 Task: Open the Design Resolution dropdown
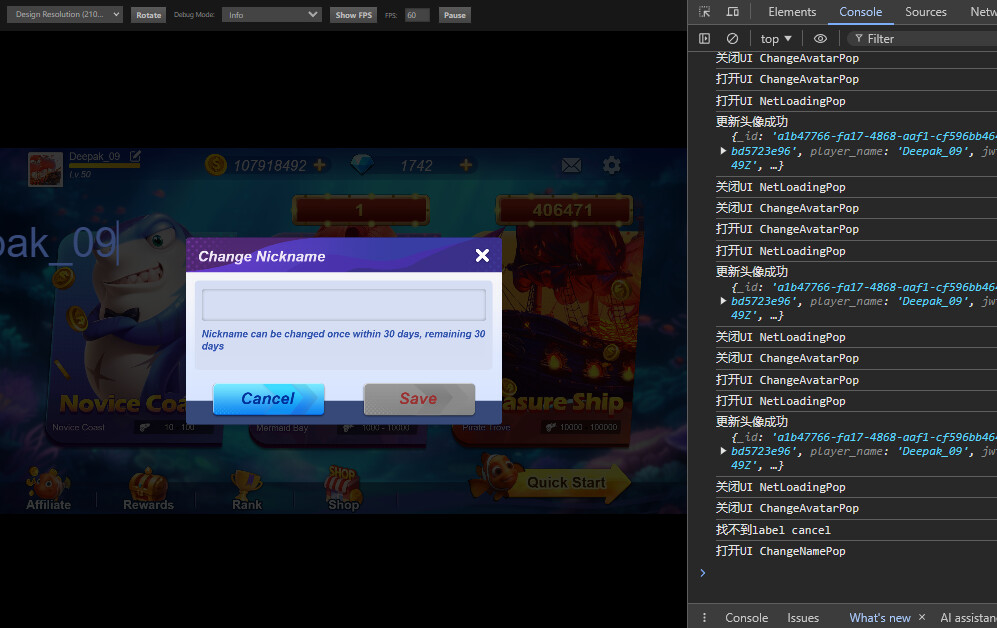pos(64,15)
